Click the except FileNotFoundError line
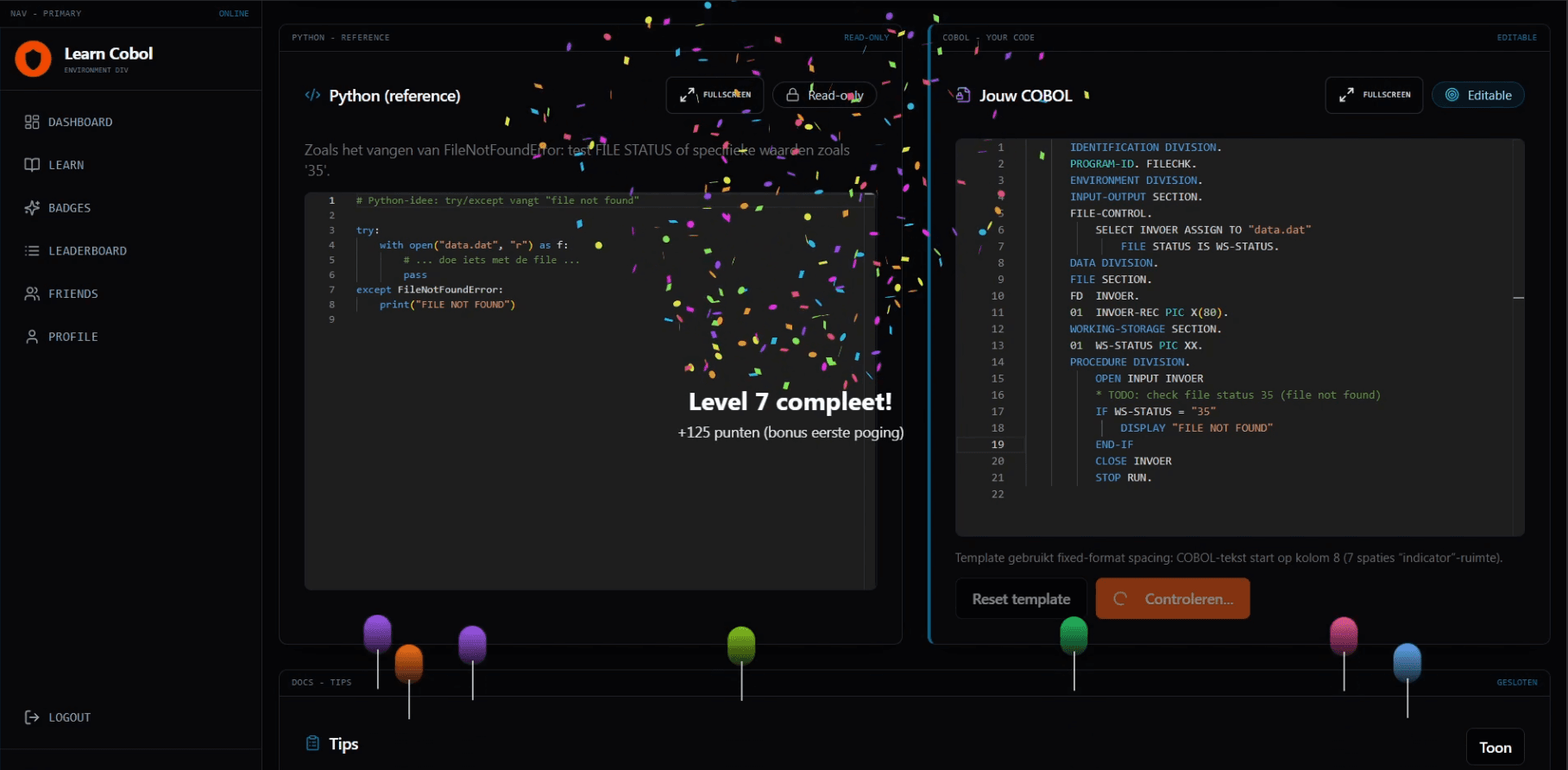This screenshot has height=770, width=1568. pos(430,290)
